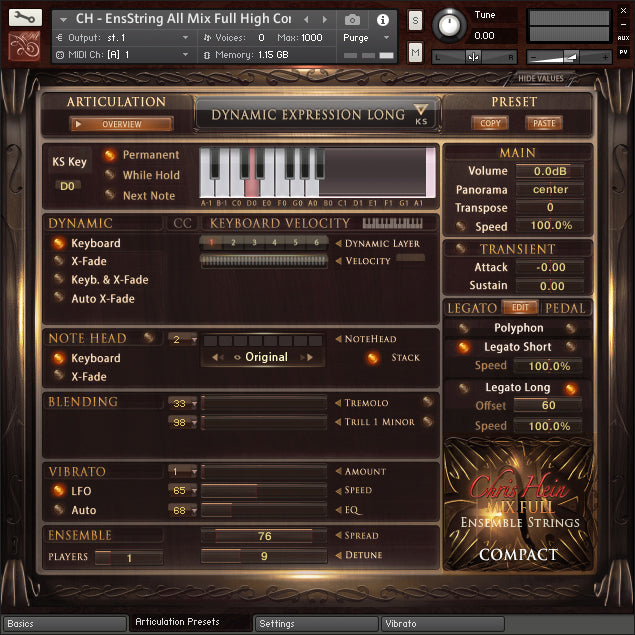
Task: Solo the instrument with the S button
Action: click(x=415, y=21)
